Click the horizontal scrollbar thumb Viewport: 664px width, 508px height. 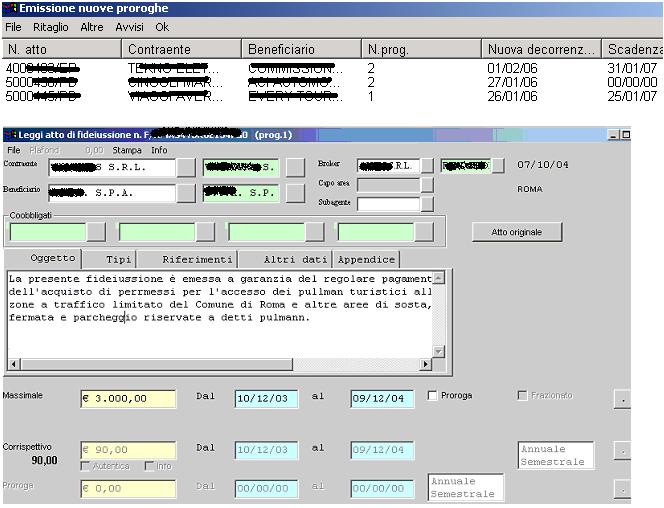157,364
